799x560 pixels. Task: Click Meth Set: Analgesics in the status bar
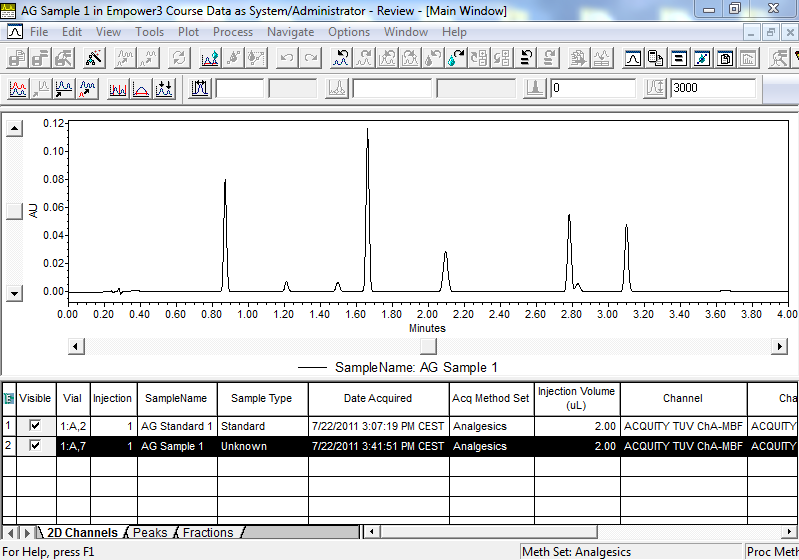tap(577, 552)
